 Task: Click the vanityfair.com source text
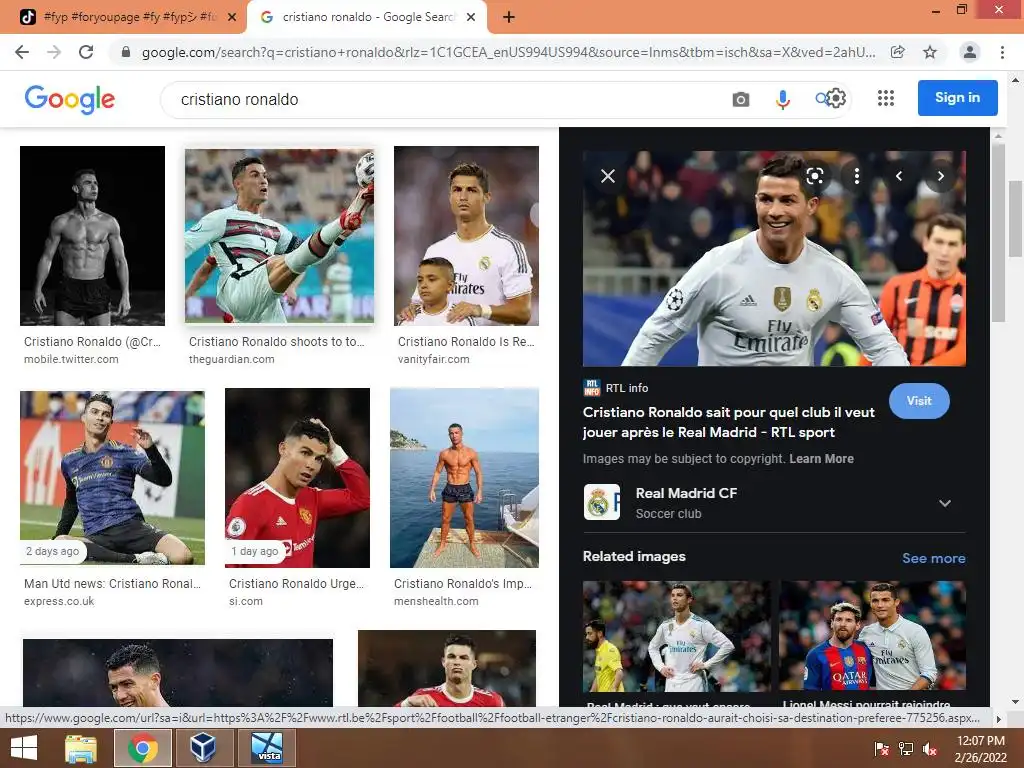(434, 359)
